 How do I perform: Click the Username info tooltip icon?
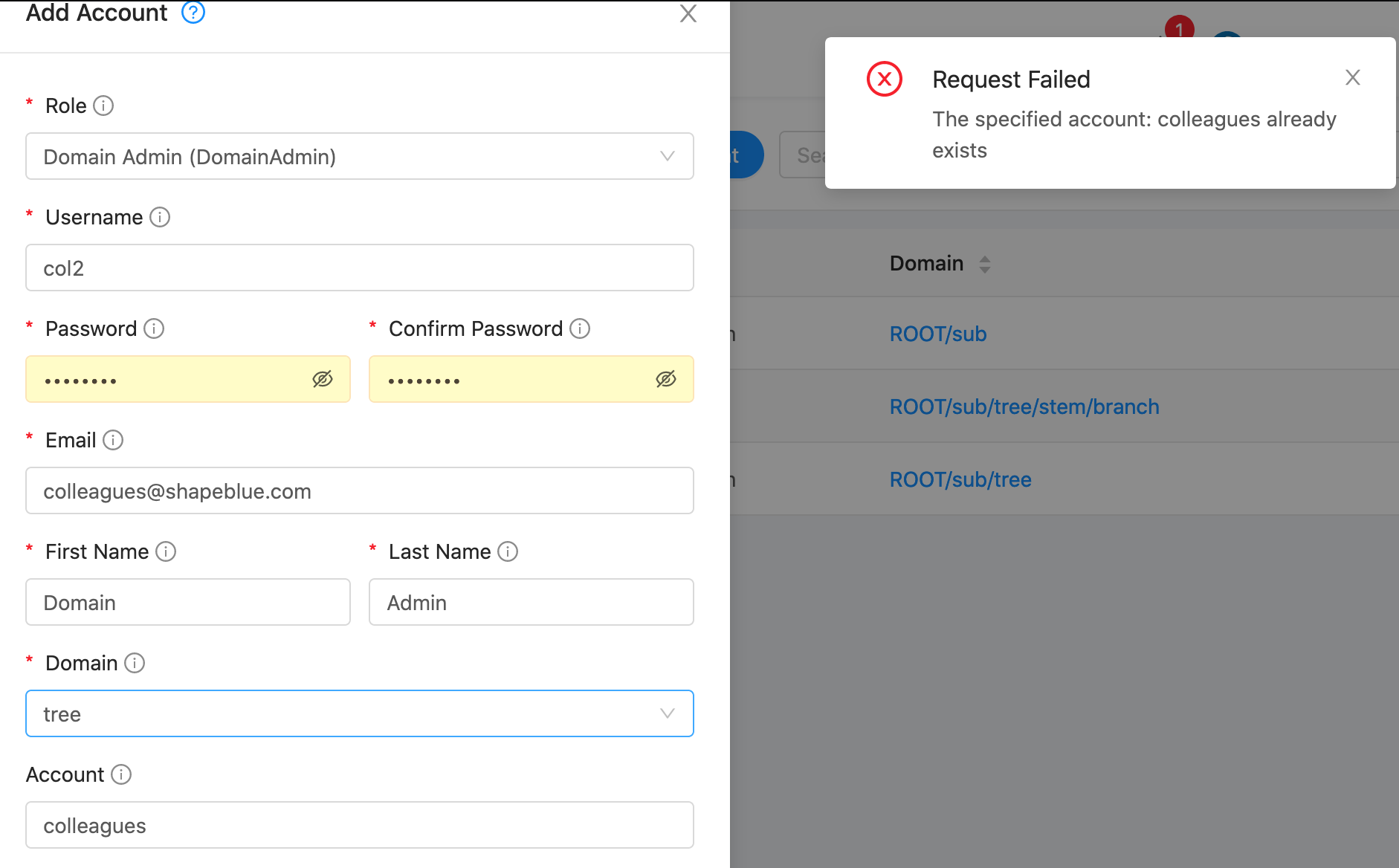(x=160, y=218)
